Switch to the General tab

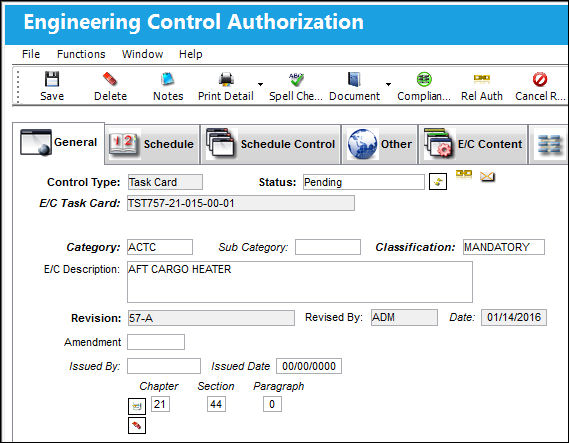(59, 143)
